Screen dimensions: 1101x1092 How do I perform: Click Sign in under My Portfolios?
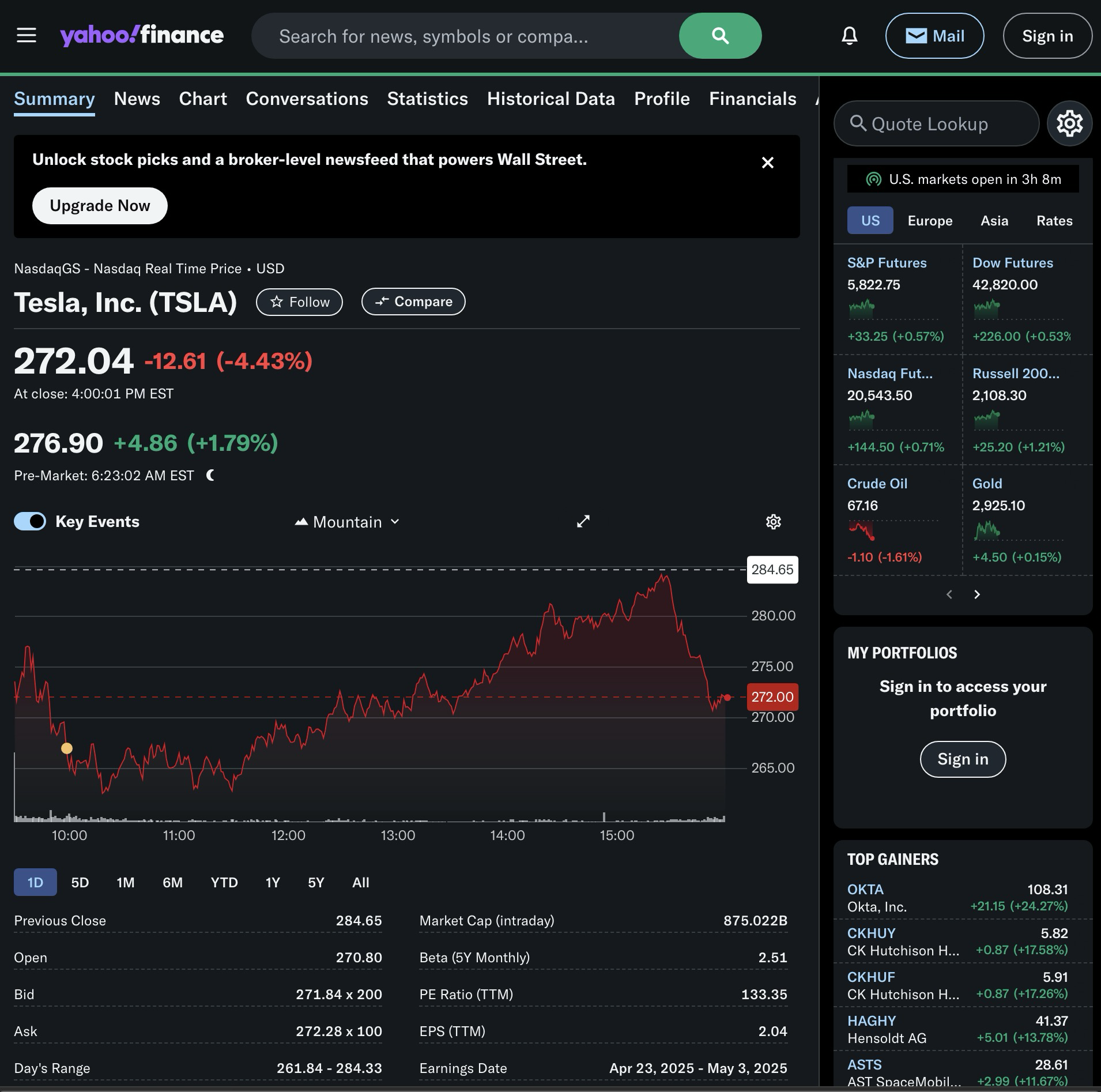click(x=963, y=759)
